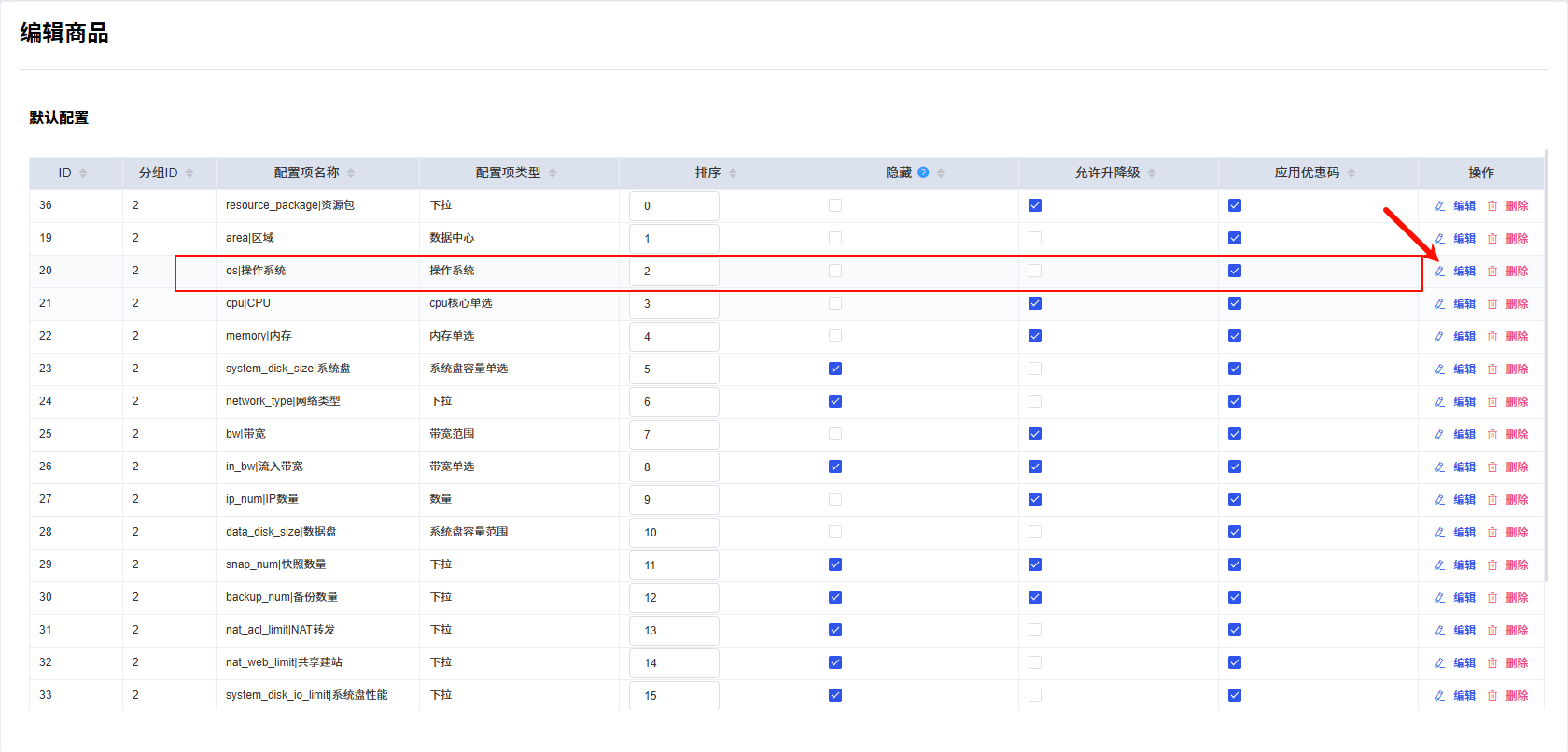Screen dimensions: 1568x752
Task: Click the pencil edit icon for cpu|CPU row
Action: 1439,304
